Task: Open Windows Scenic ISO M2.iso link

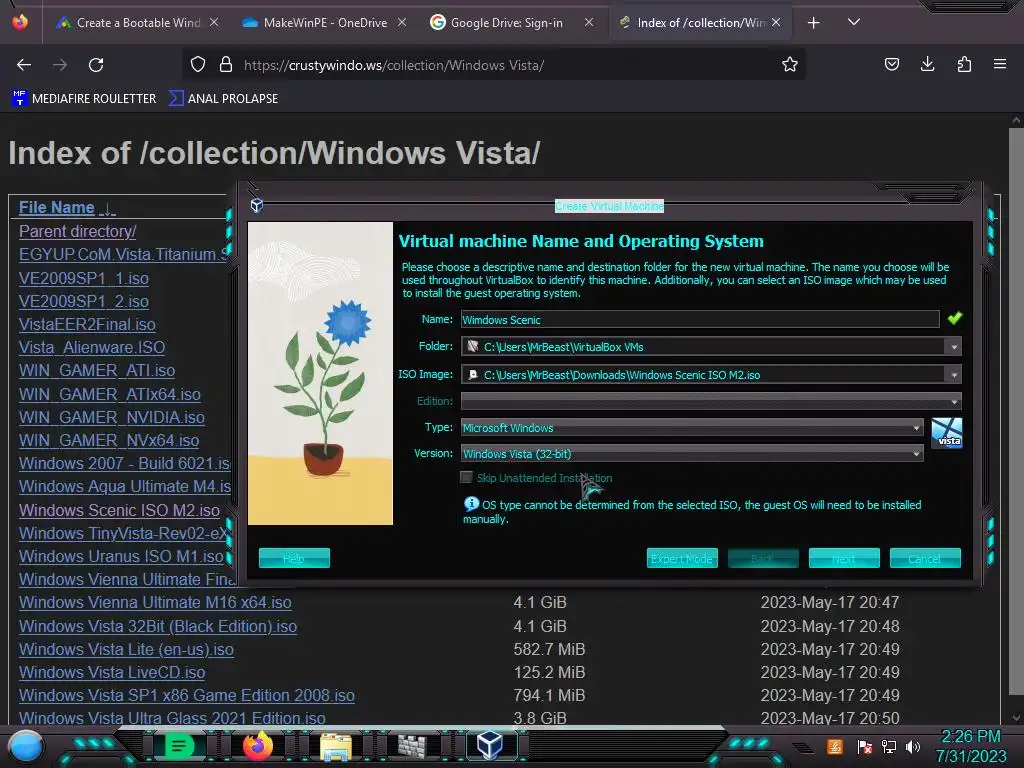Action: click(119, 510)
